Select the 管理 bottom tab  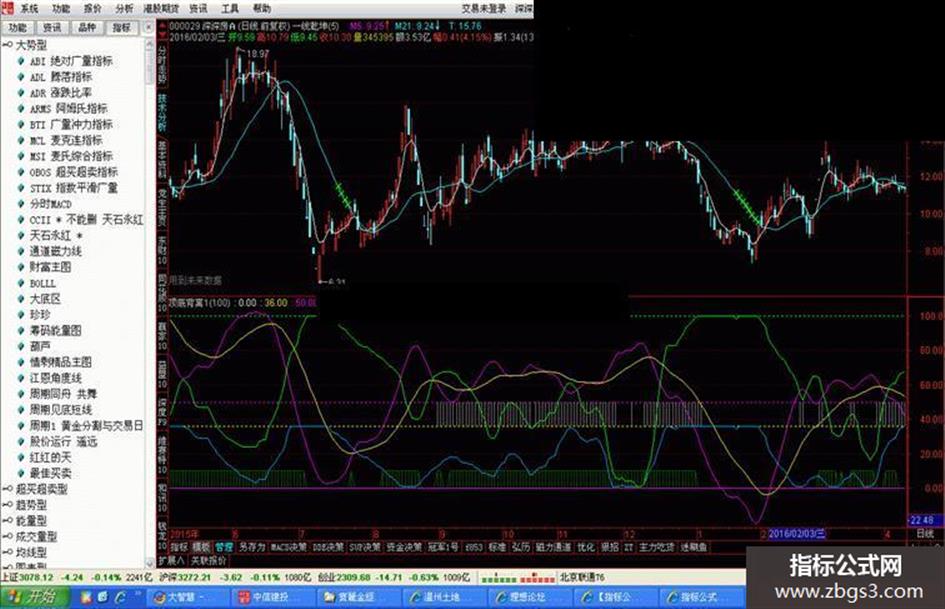pyautogui.click(x=224, y=547)
